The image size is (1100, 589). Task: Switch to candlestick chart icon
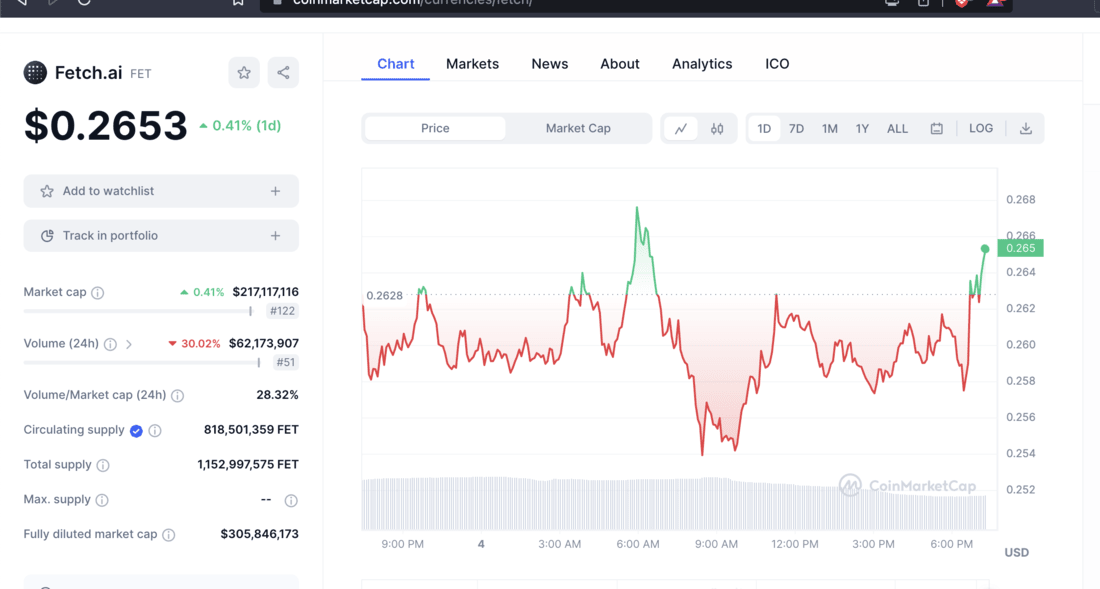(717, 128)
